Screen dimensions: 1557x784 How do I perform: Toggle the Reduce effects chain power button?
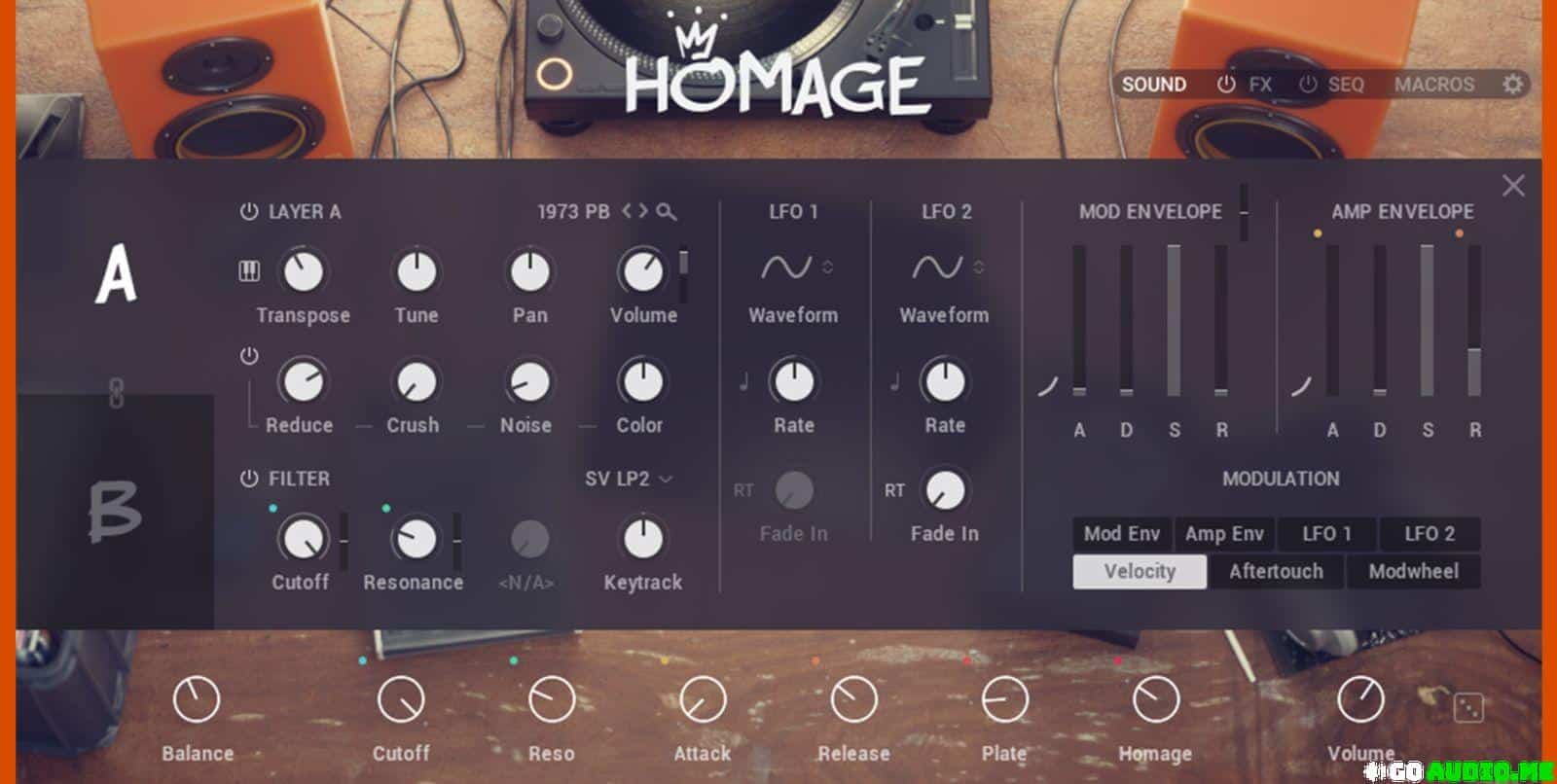click(249, 356)
